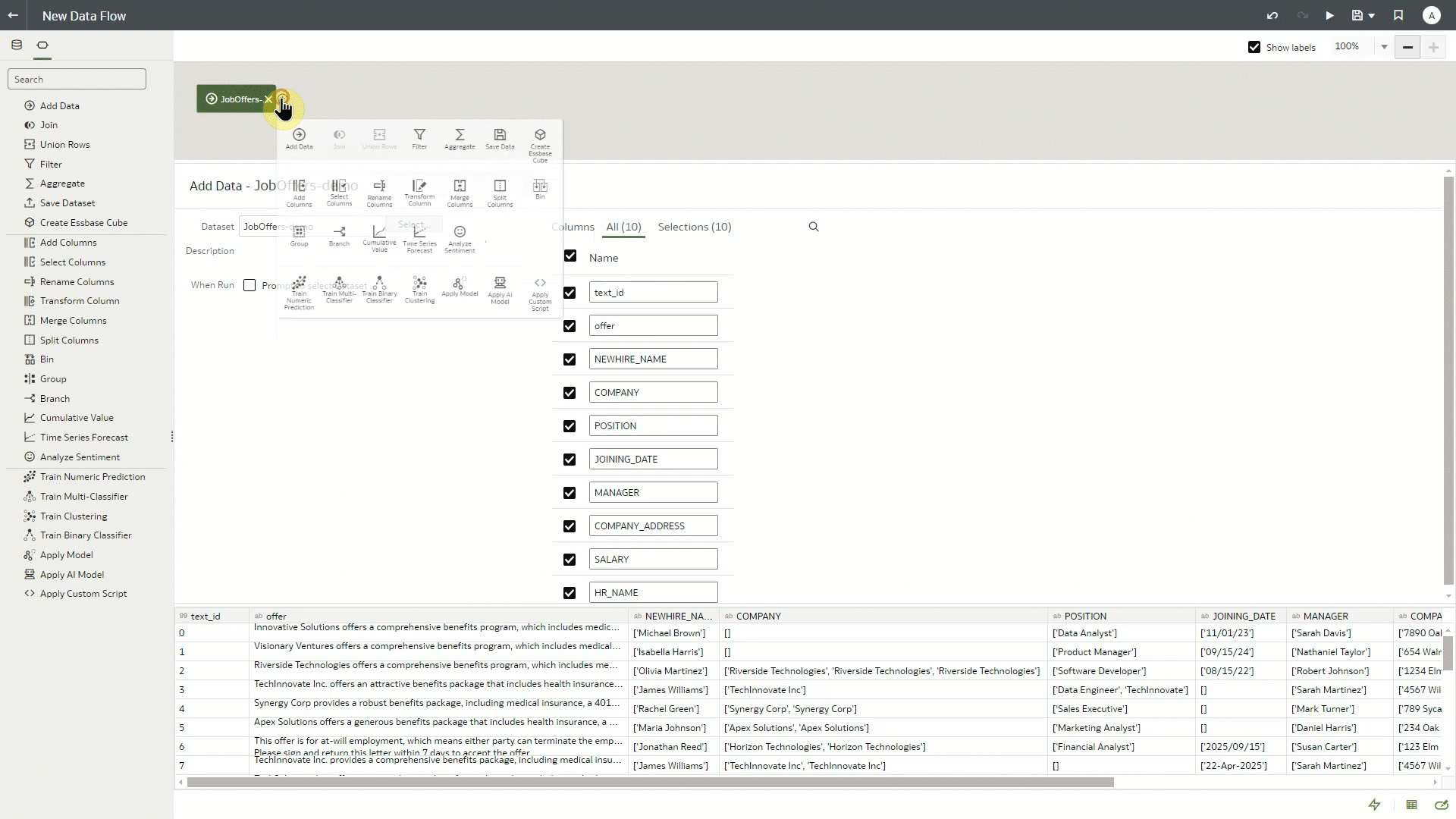Open the bookmark icon in the top bar

pyautogui.click(x=1398, y=15)
